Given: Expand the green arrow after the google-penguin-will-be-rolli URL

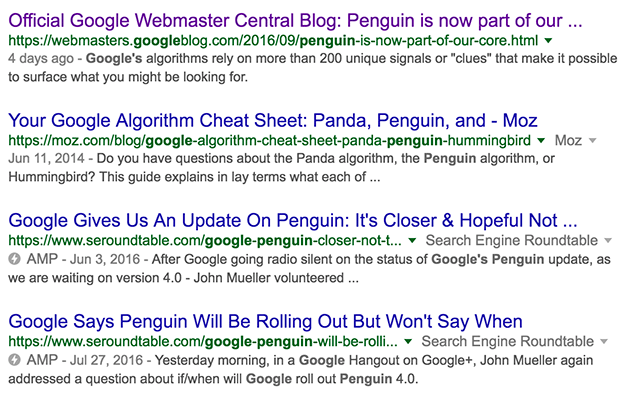Looking at the screenshot, I should (x=412, y=343).
